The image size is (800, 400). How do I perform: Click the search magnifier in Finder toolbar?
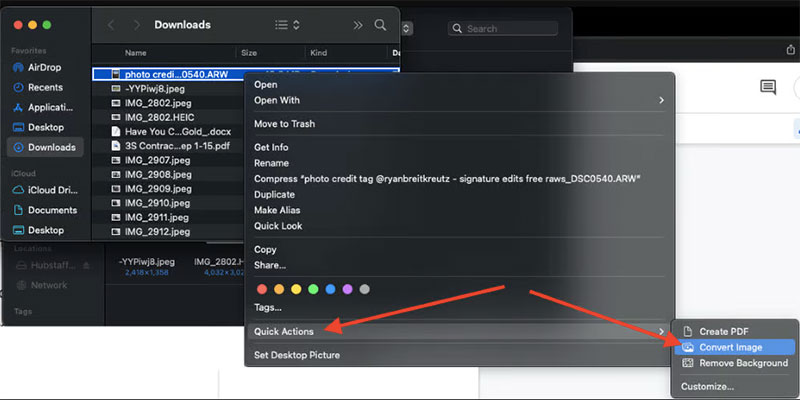pos(380,24)
